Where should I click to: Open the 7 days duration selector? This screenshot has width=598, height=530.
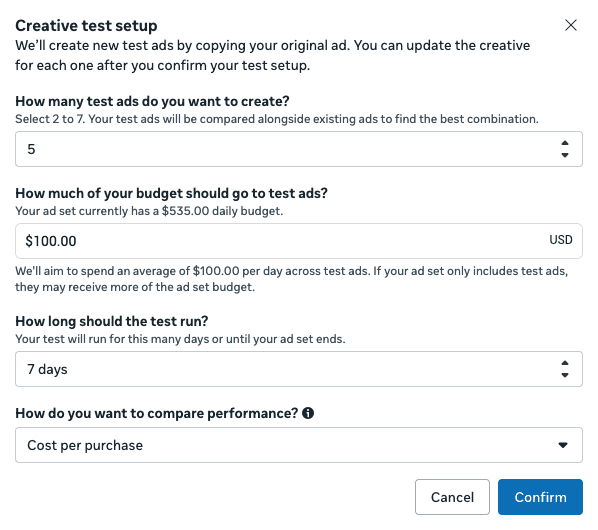pyautogui.click(x=299, y=369)
